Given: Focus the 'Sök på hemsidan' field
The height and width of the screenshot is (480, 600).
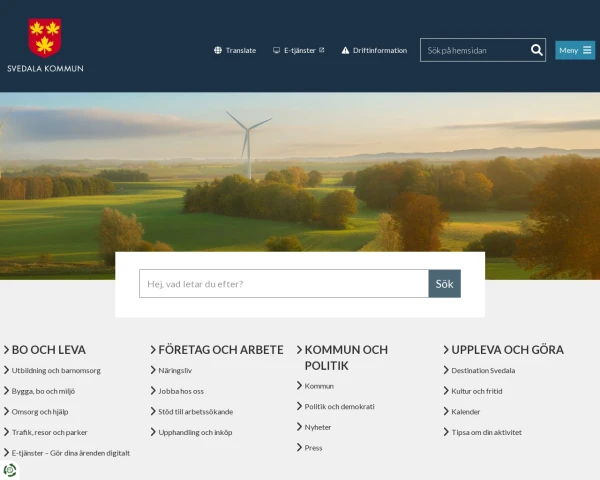Looking at the screenshot, I should tap(474, 50).
